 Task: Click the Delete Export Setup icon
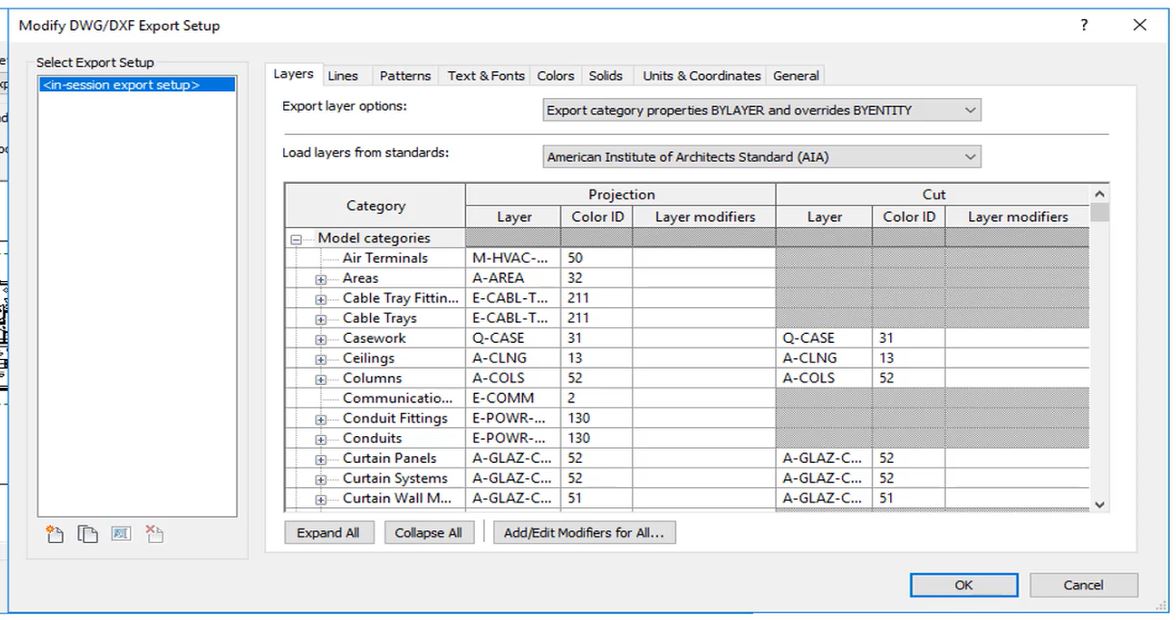coord(154,534)
